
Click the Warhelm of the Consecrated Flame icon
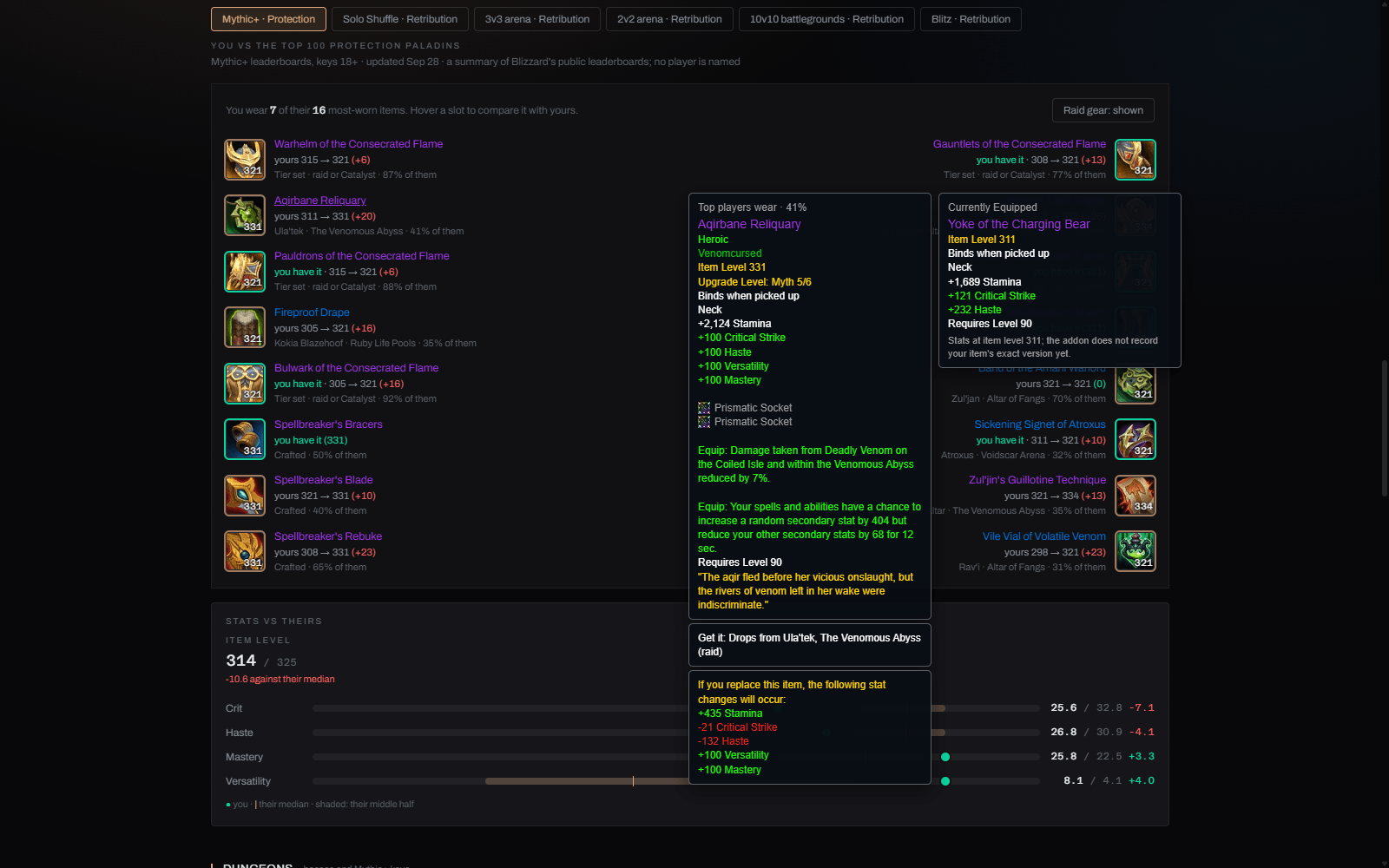point(245,160)
